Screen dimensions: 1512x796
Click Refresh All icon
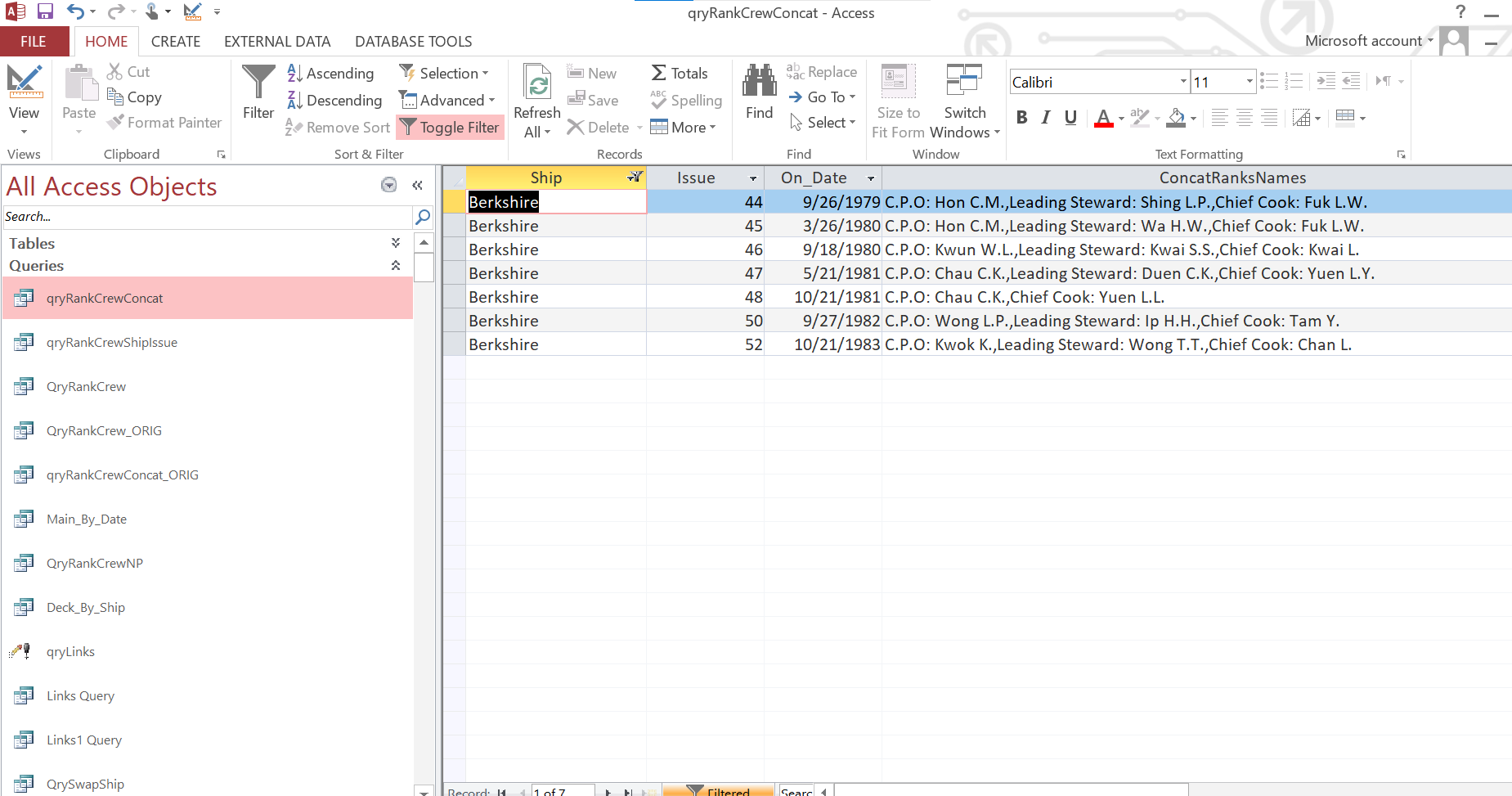pos(537,83)
